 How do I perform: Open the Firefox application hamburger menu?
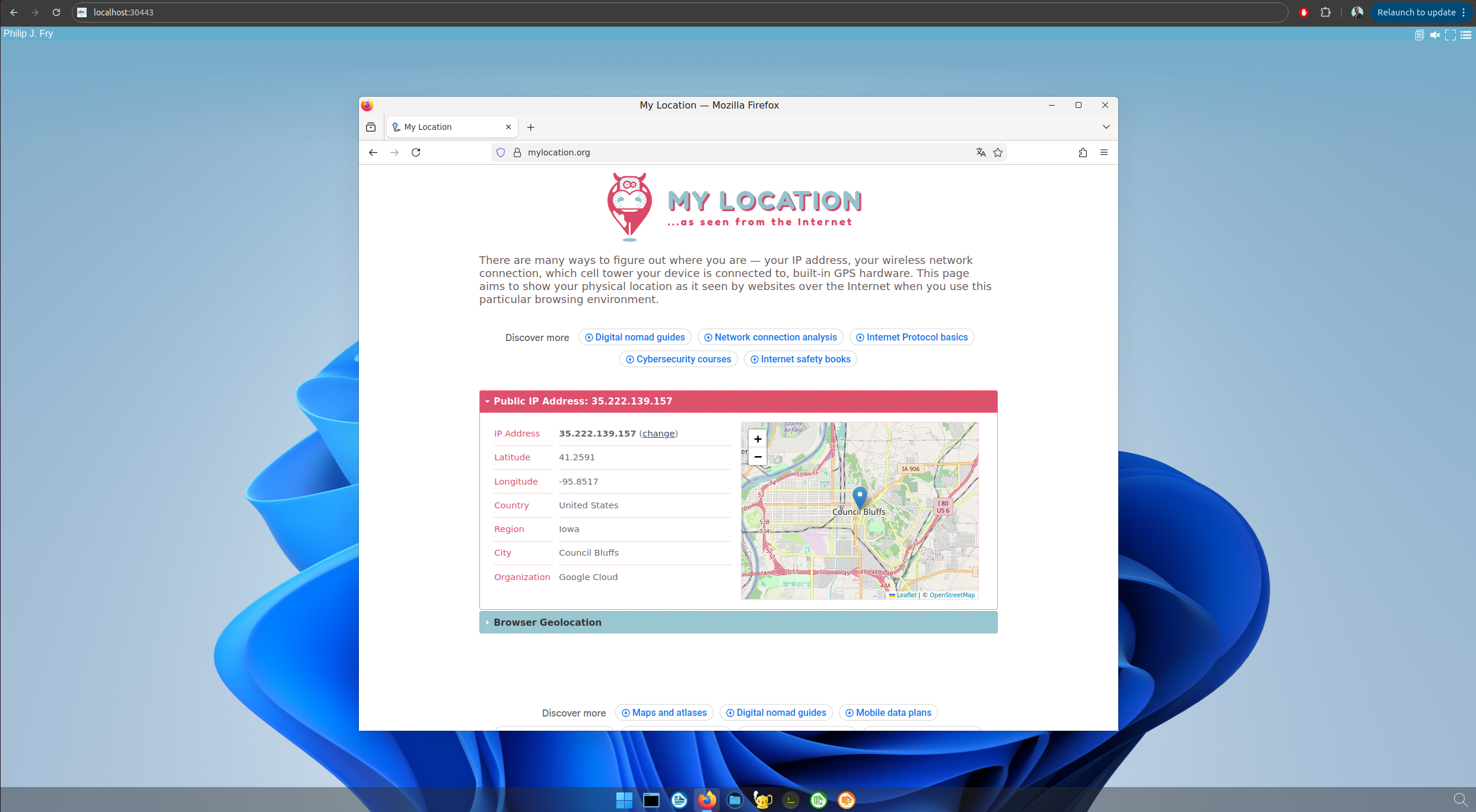pos(1103,152)
